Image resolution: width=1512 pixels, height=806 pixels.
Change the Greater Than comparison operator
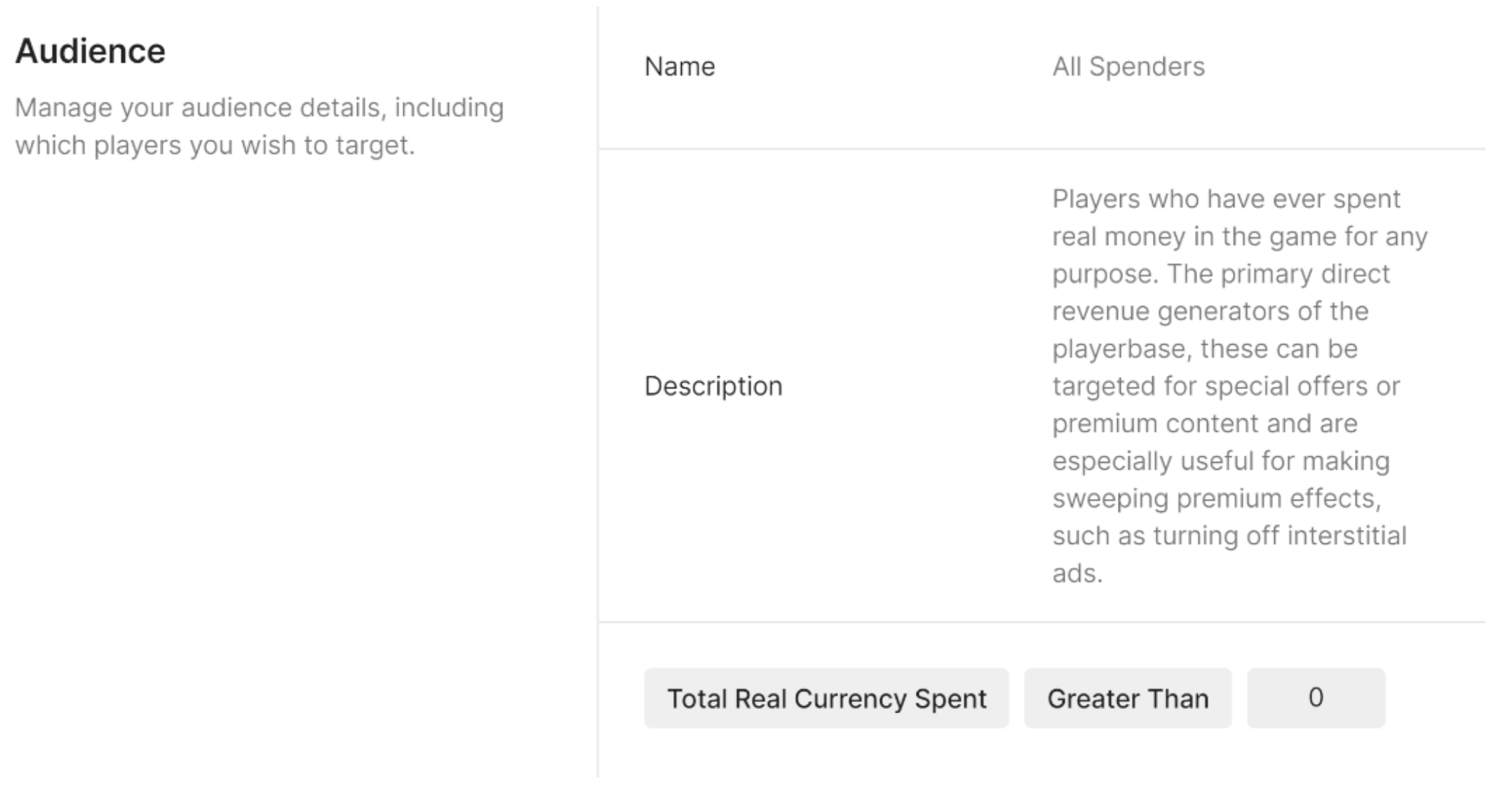pyautogui.click(x=1127, y=698)
